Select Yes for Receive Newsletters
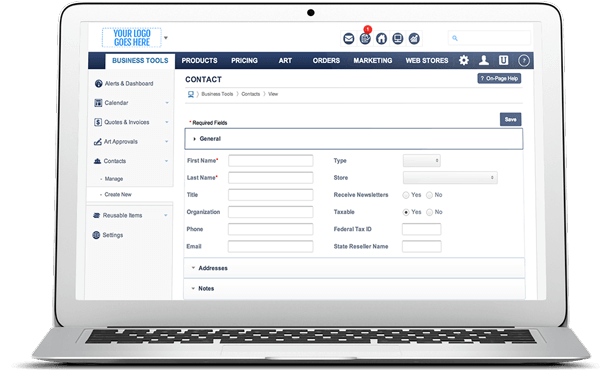The width and height of the screenshot is (610, 370). (x=406, y=195)
